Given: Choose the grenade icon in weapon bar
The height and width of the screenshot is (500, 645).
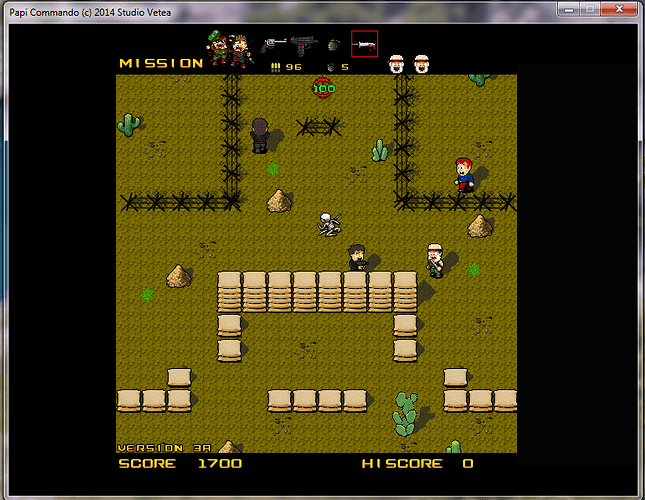Looking at the screenshot, I should [x=333, y=46].
